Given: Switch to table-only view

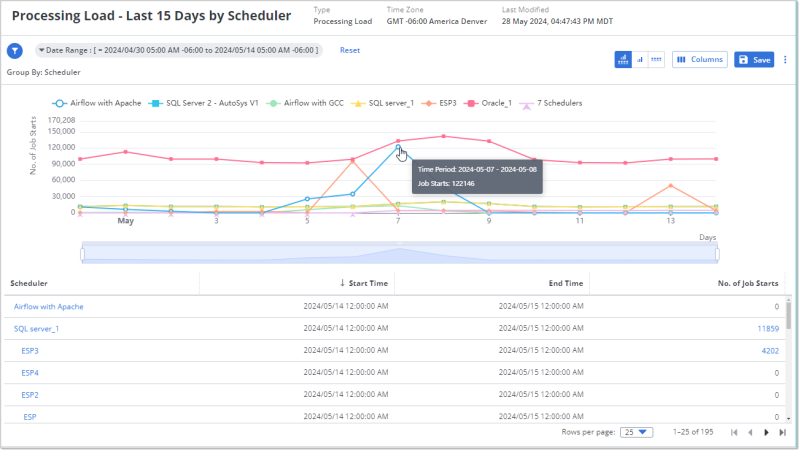Looking at the screenshot, I should (x=656, y=60).
